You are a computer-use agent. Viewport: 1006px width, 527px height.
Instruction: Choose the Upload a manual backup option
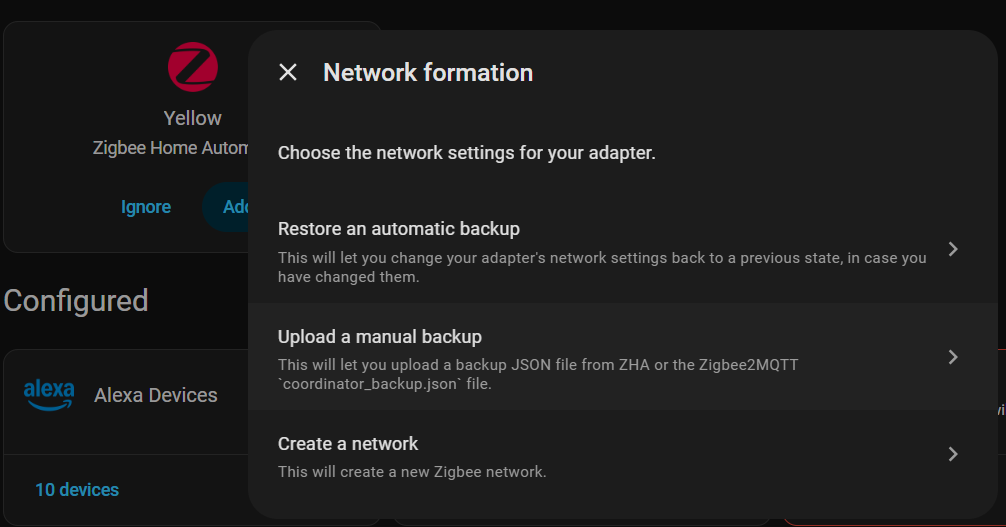point(380,337)
